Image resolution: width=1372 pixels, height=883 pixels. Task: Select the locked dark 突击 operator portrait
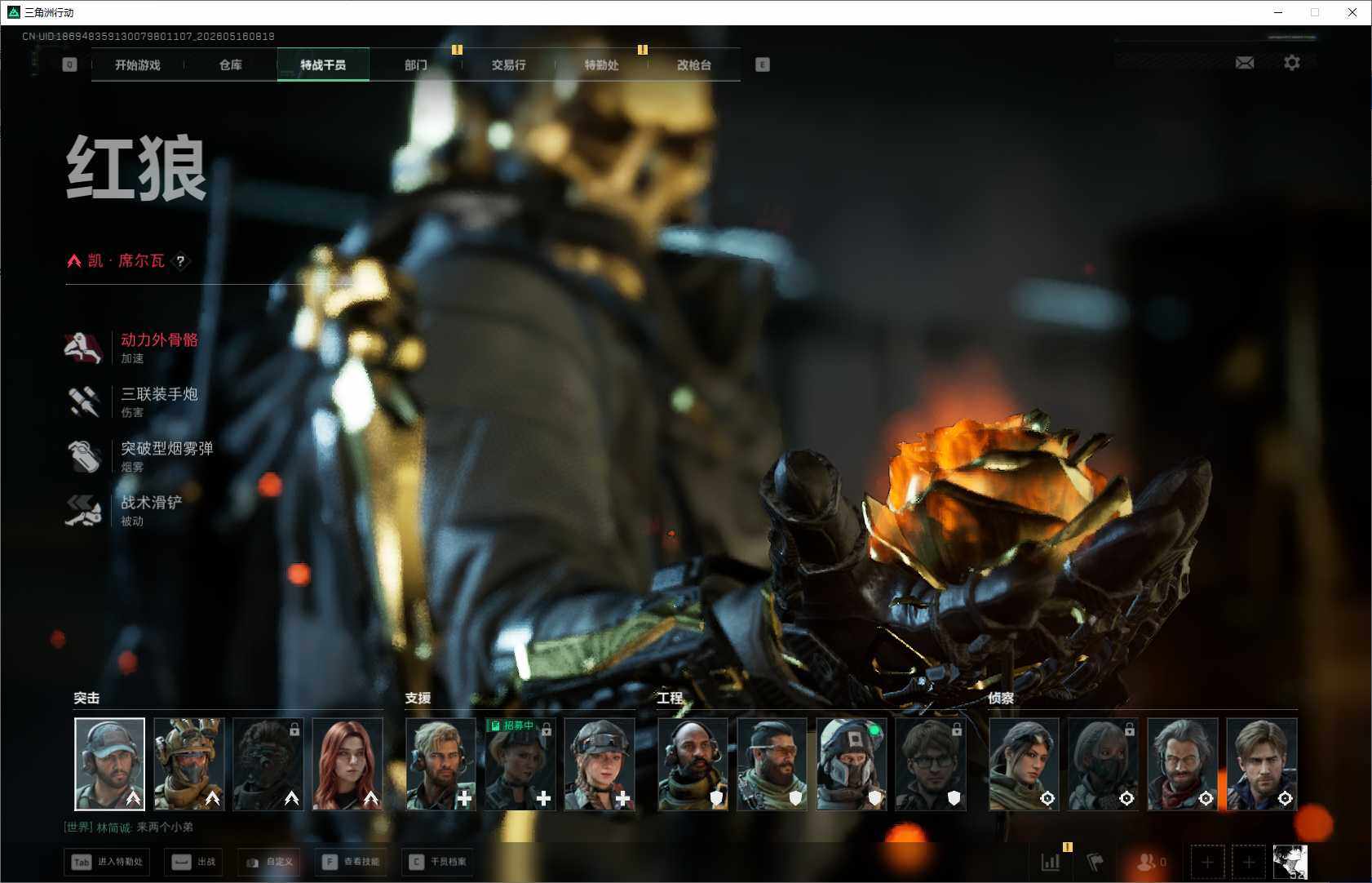[268, 764]
